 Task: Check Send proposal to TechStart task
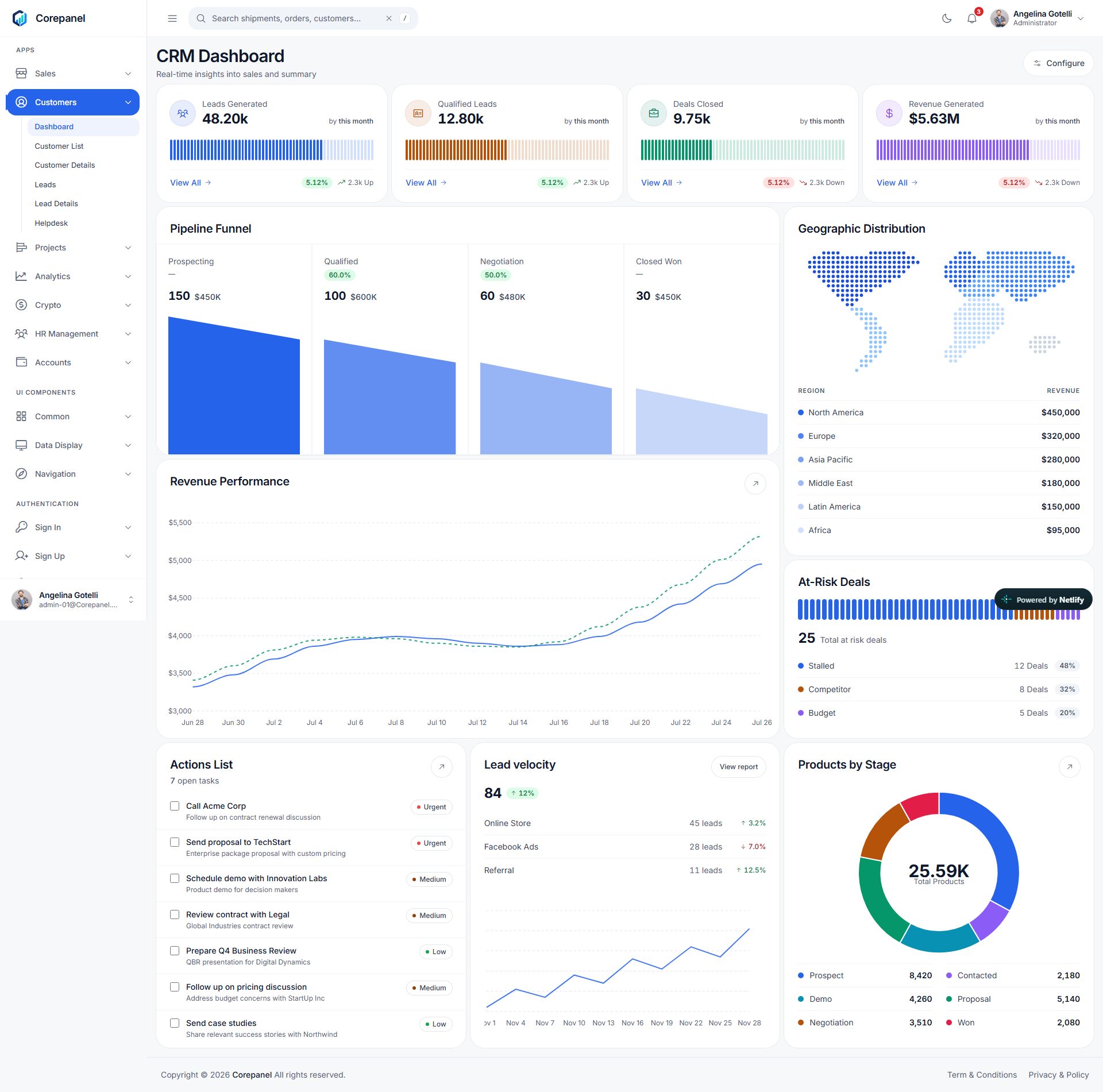(175, 842)
